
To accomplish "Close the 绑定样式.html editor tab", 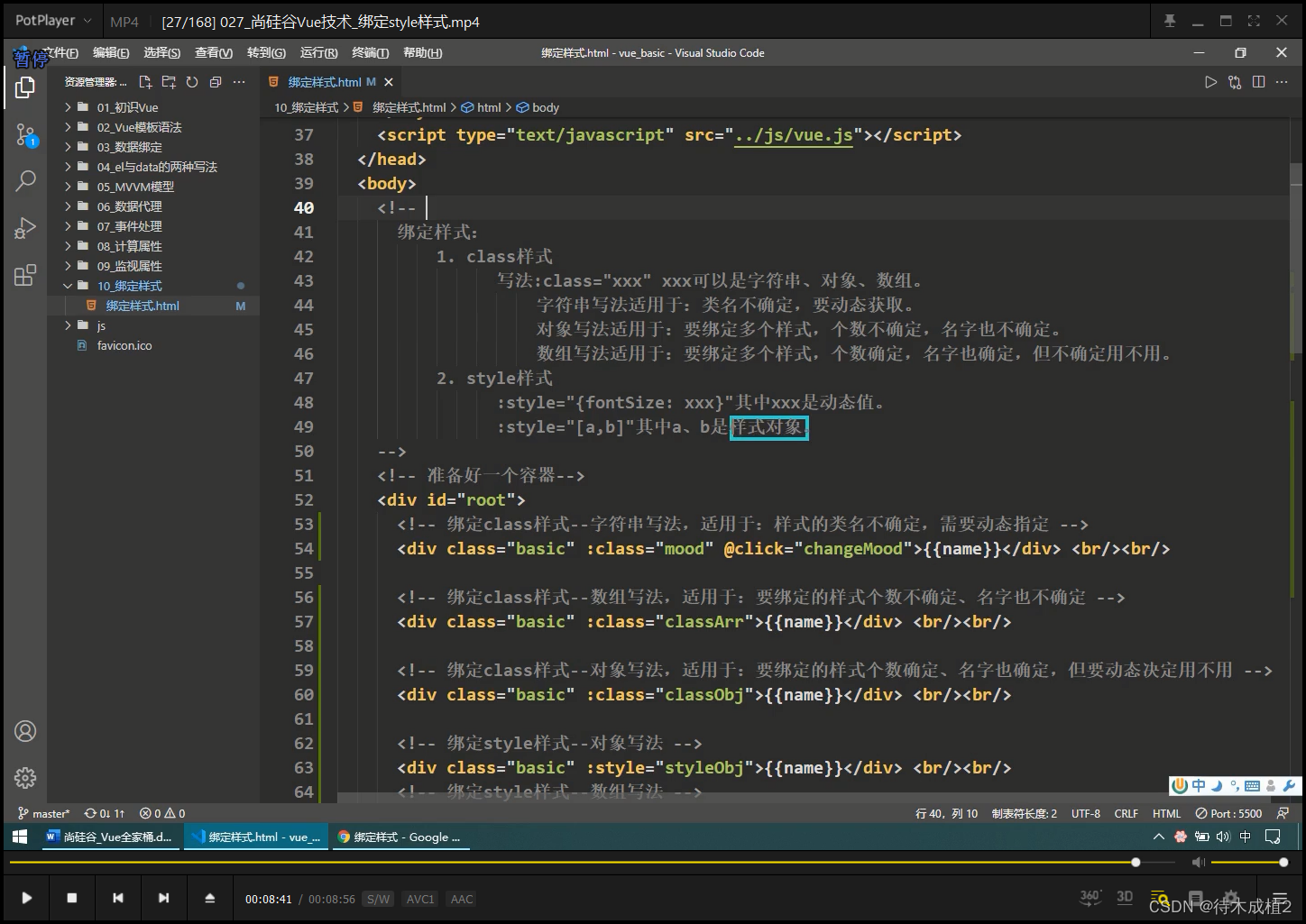I will point(388,82).
